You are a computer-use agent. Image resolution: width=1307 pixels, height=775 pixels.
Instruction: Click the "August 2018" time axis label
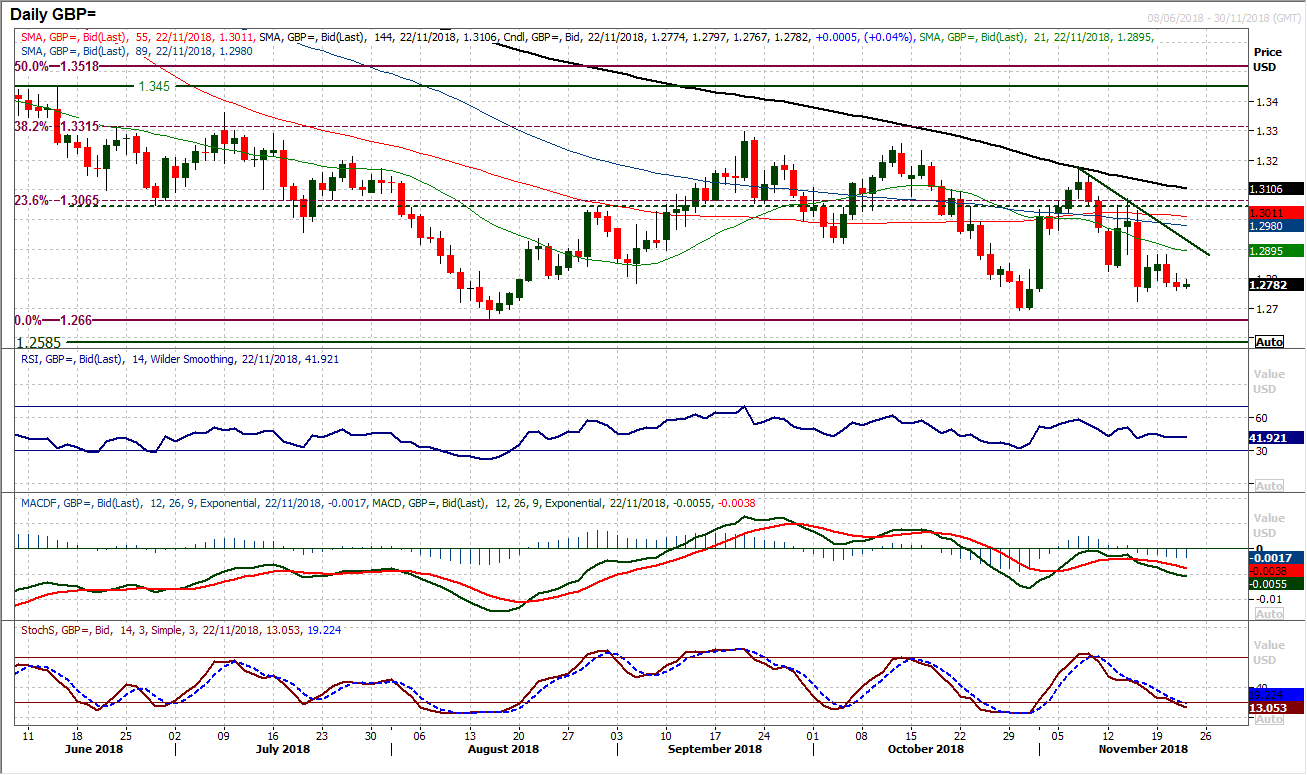click(504, 748)
